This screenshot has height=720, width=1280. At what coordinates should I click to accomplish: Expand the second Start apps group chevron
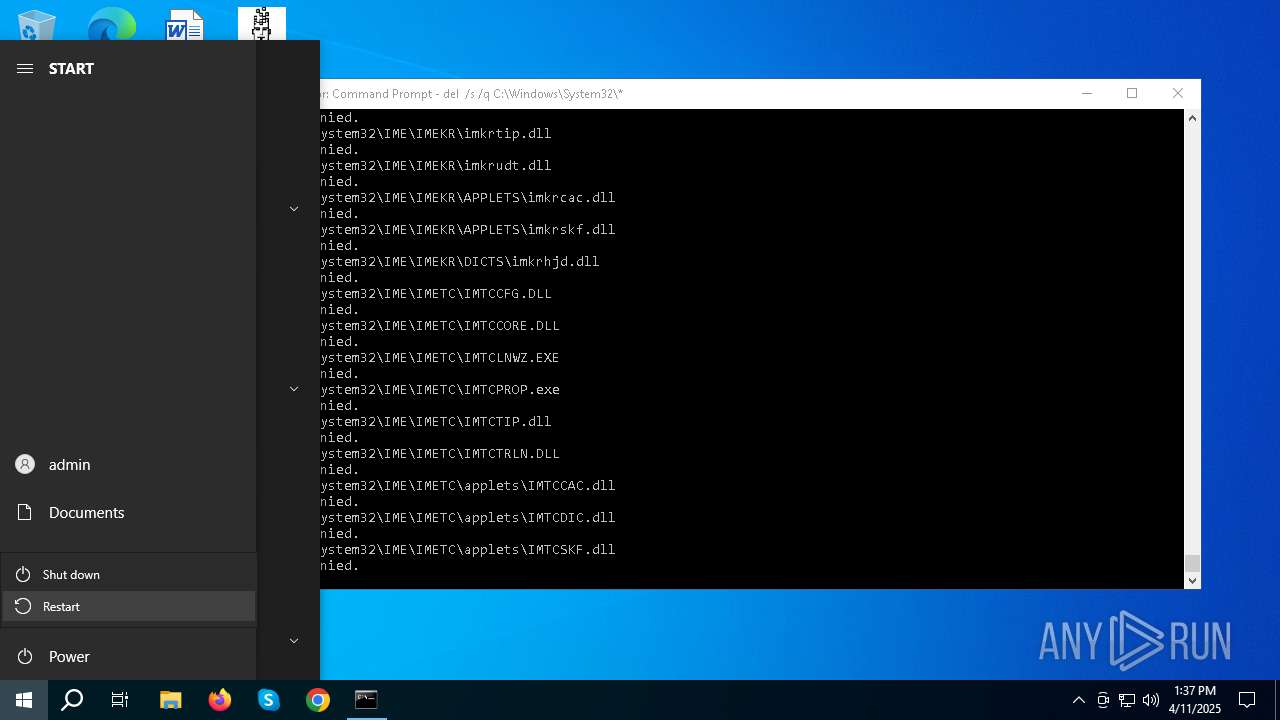click(294, 389)
